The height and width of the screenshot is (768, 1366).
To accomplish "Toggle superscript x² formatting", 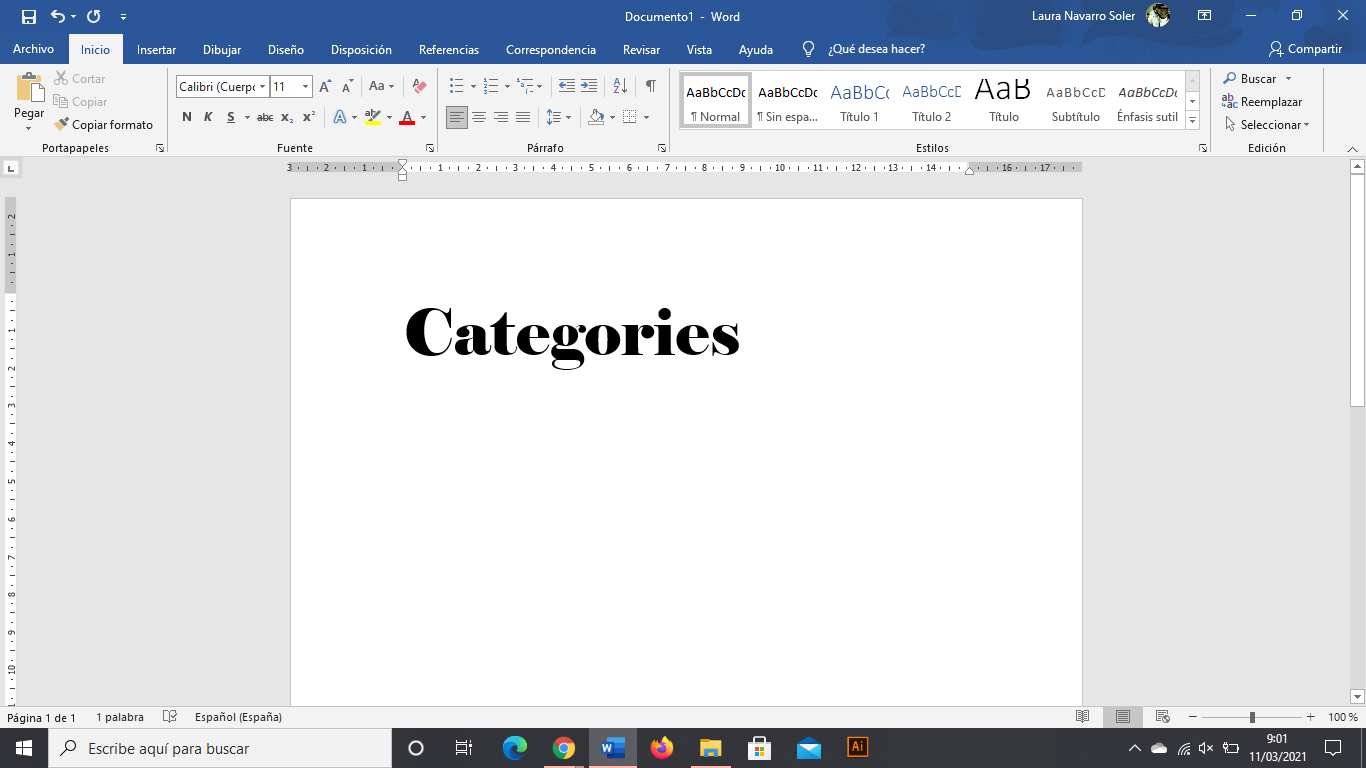I will click(x=309, y=117).
